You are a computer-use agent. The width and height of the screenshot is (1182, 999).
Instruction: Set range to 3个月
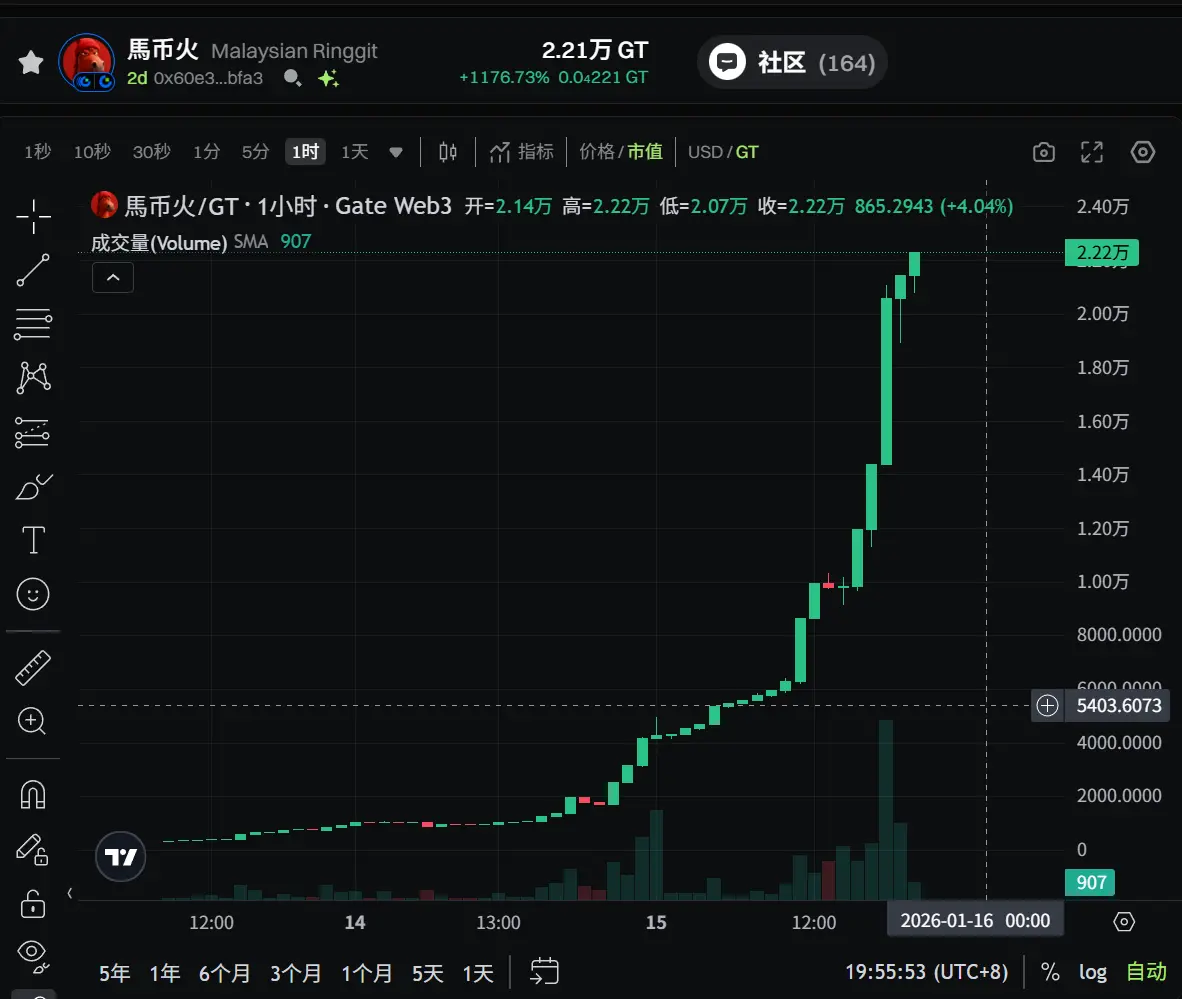[296, 973]
